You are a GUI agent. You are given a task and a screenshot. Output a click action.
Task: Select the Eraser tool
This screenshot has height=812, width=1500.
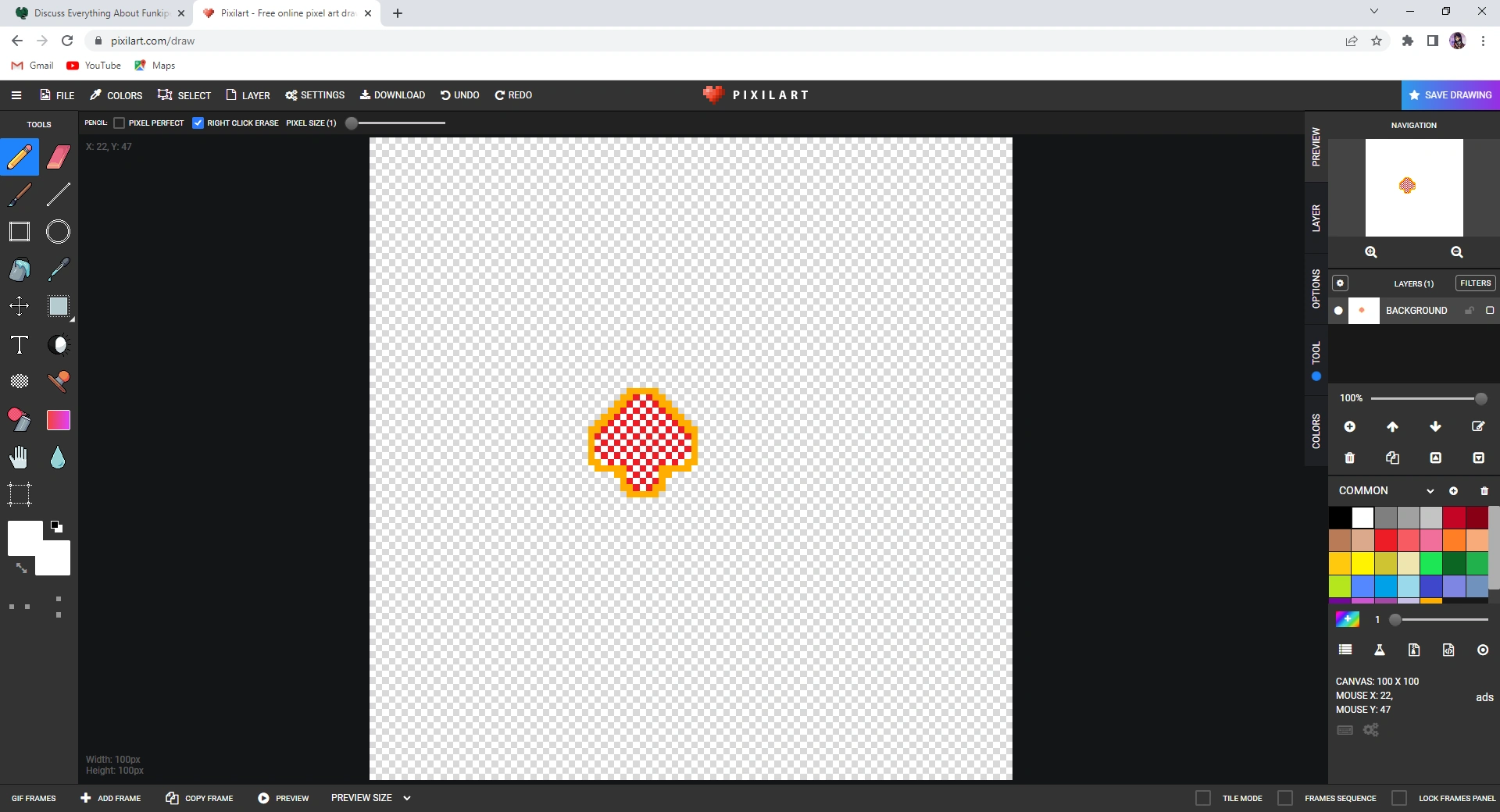[59, 157]
